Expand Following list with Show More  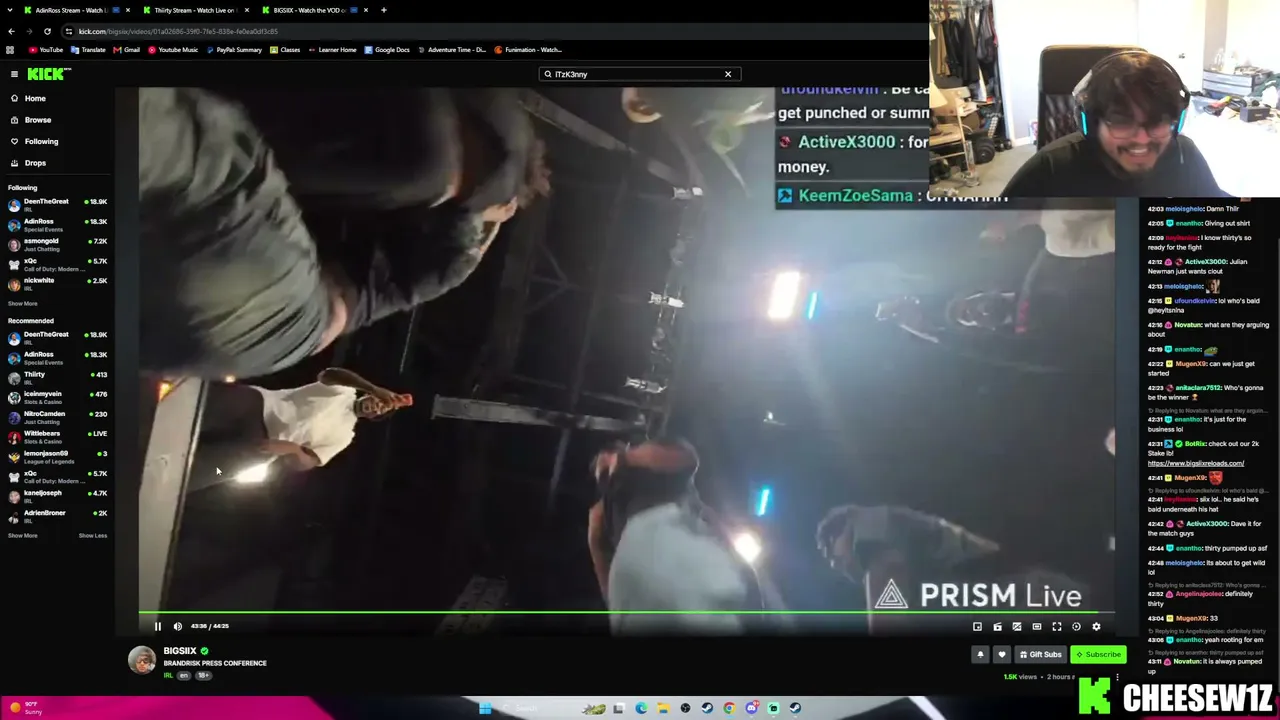click(22, 304)
